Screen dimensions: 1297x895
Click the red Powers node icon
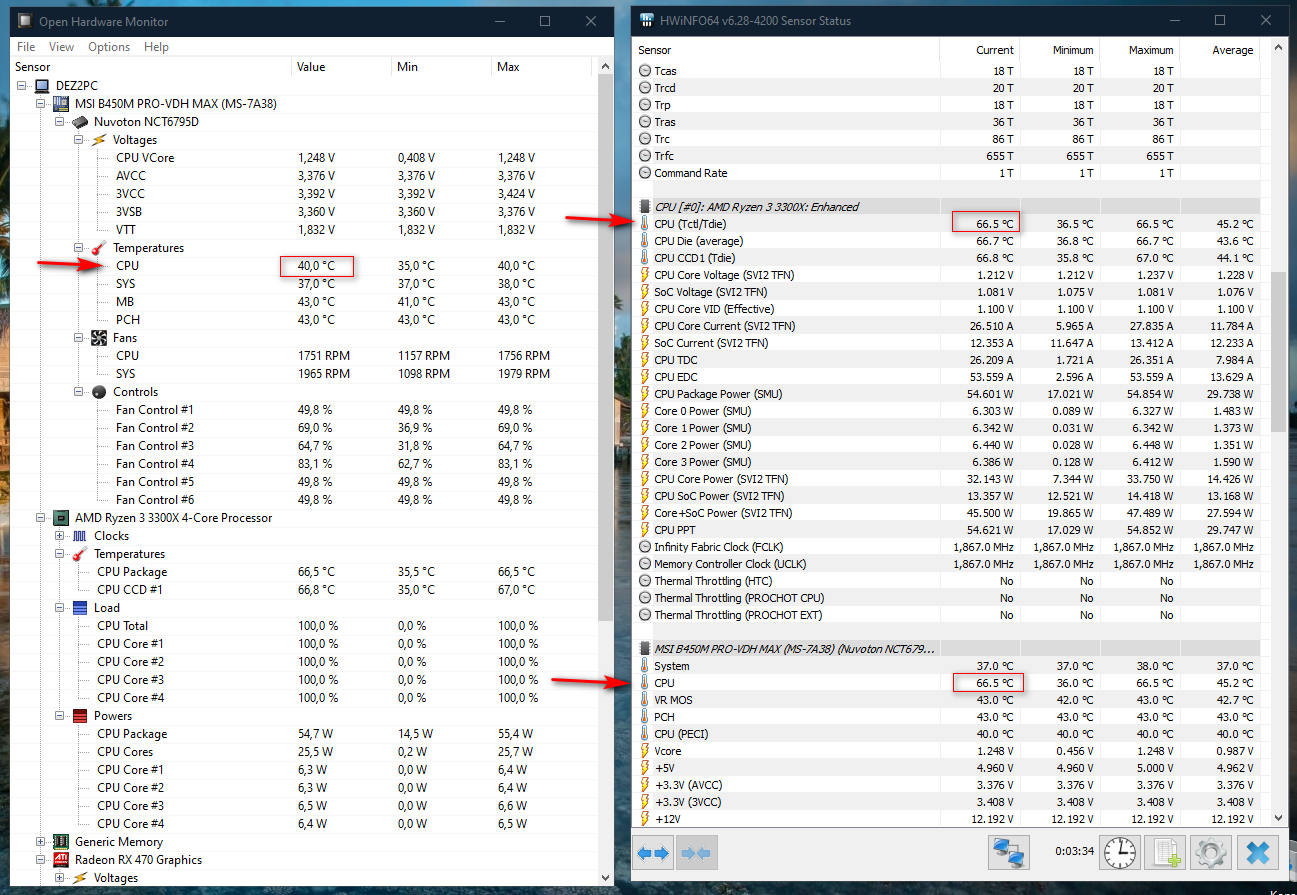(80, 716)
